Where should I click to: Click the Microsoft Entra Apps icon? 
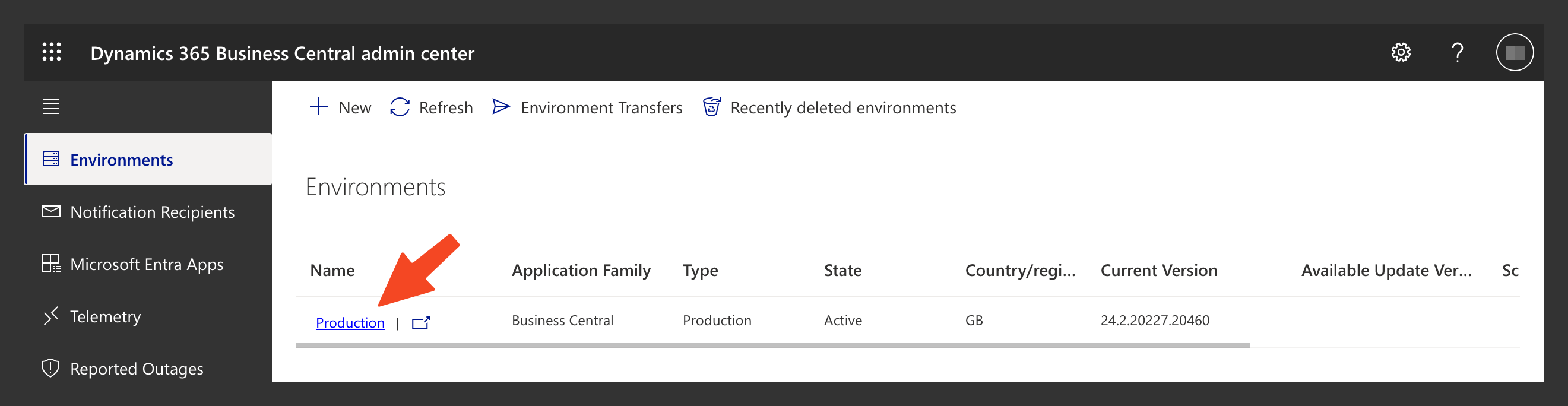click(51, 264)
